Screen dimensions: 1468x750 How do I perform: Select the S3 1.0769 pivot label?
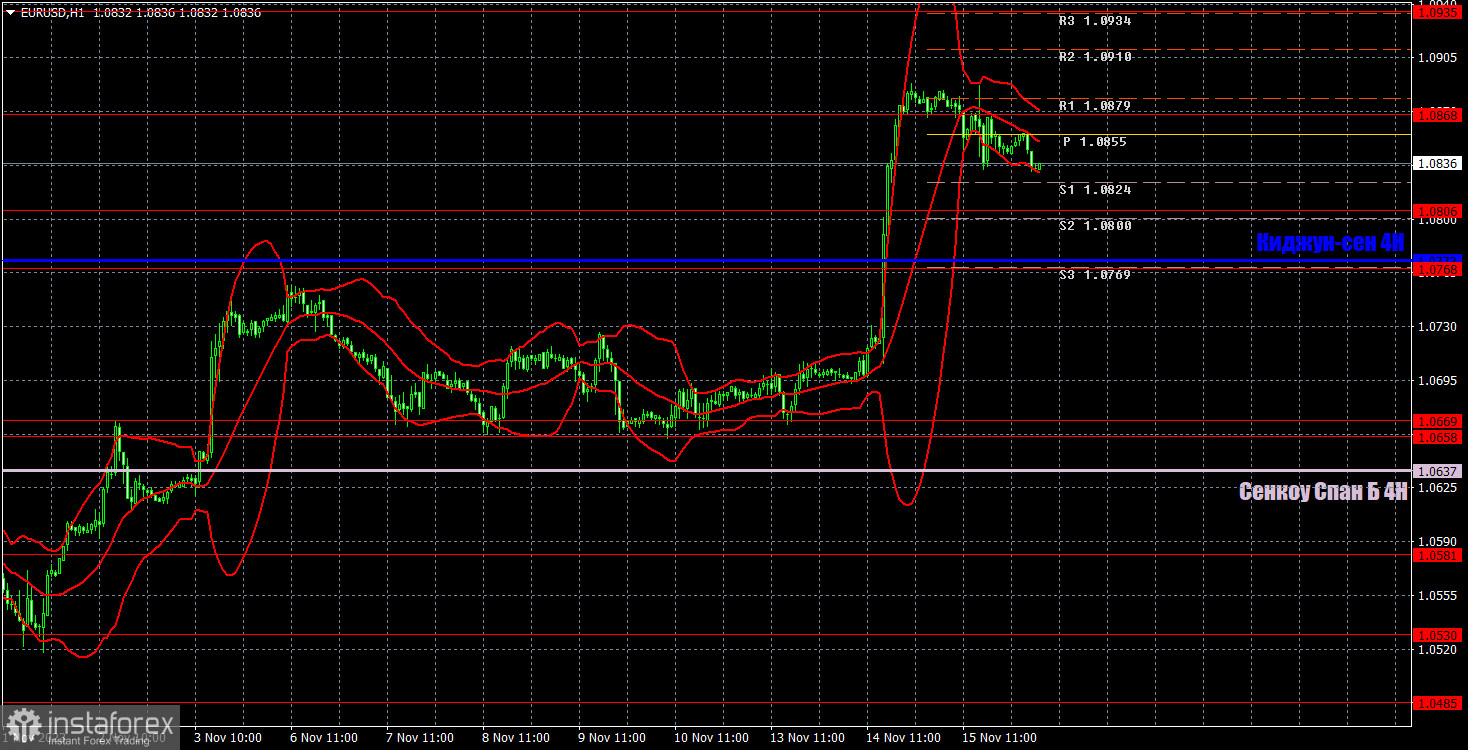coord(1096,274)
